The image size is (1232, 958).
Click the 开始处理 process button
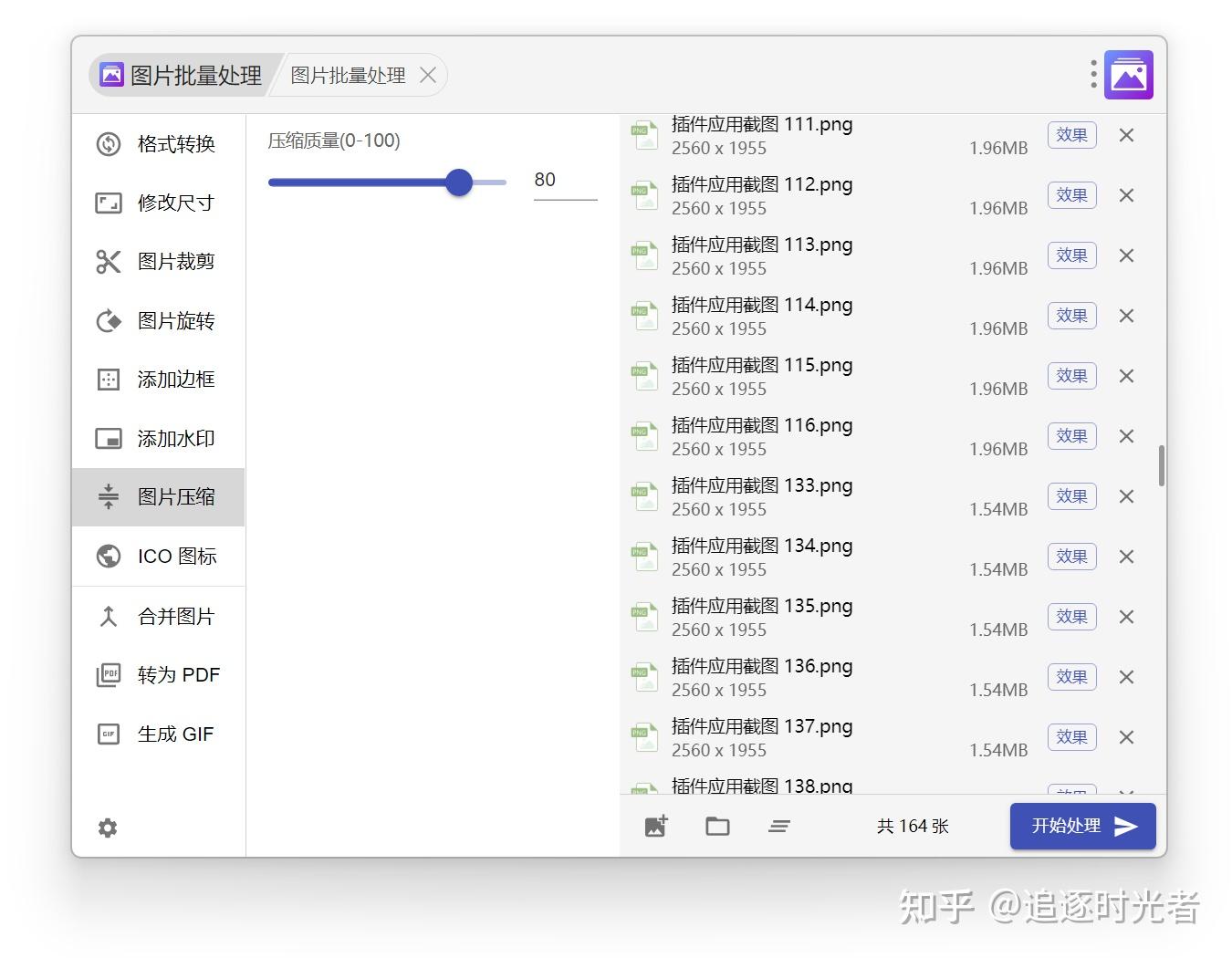[1082, 826]
